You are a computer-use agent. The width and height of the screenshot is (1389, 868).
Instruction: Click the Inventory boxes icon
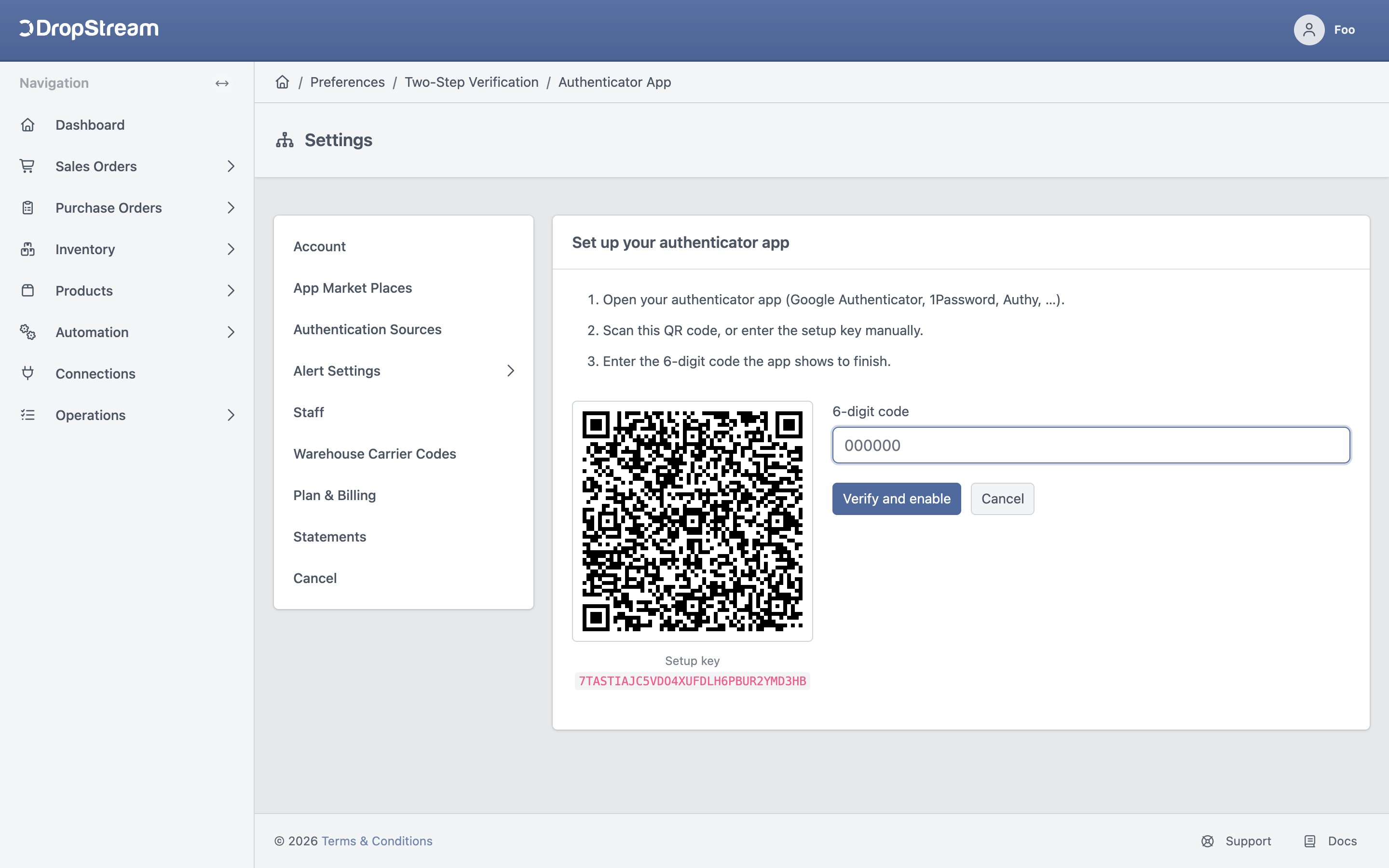coord(27,249)
